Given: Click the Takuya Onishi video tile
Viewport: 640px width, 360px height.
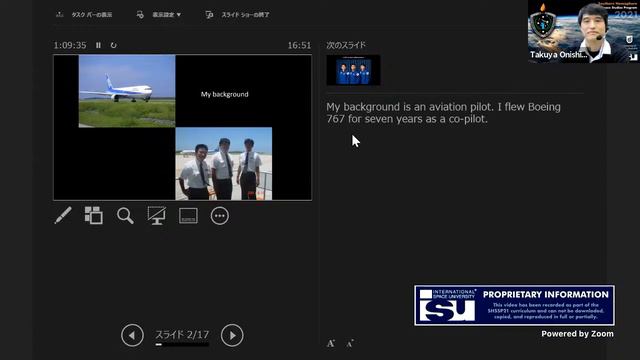Looking at the screenshot, I should 584,31.
